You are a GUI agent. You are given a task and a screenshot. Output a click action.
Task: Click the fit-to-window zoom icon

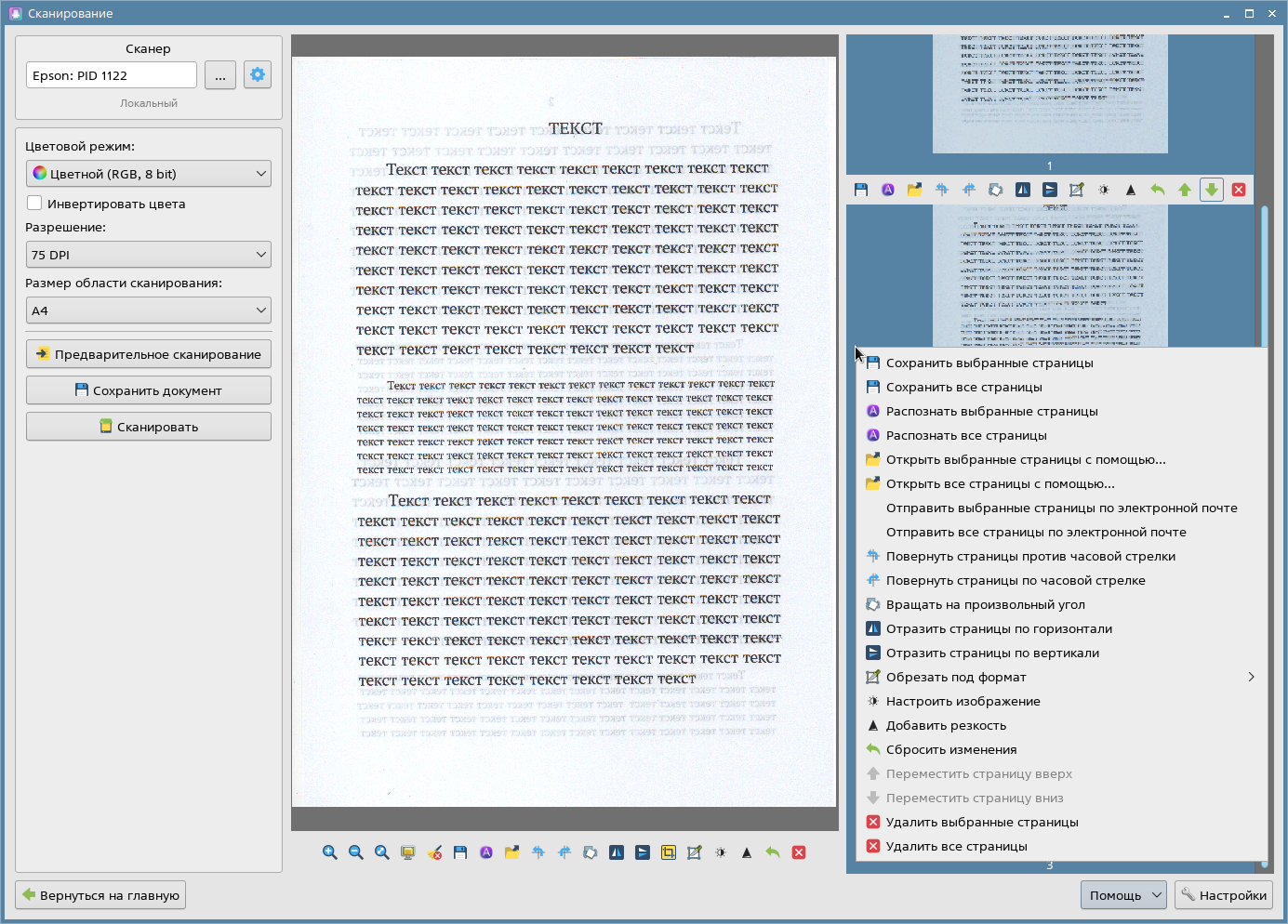[x=382, y=852]
